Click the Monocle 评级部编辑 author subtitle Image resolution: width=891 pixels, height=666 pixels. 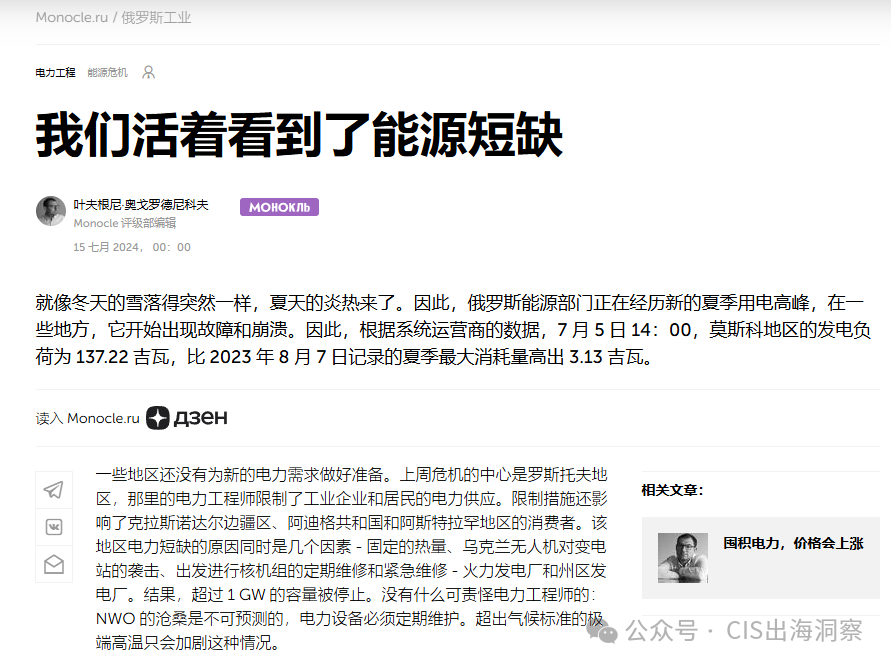pyautogui.click(x=124, y=223)
